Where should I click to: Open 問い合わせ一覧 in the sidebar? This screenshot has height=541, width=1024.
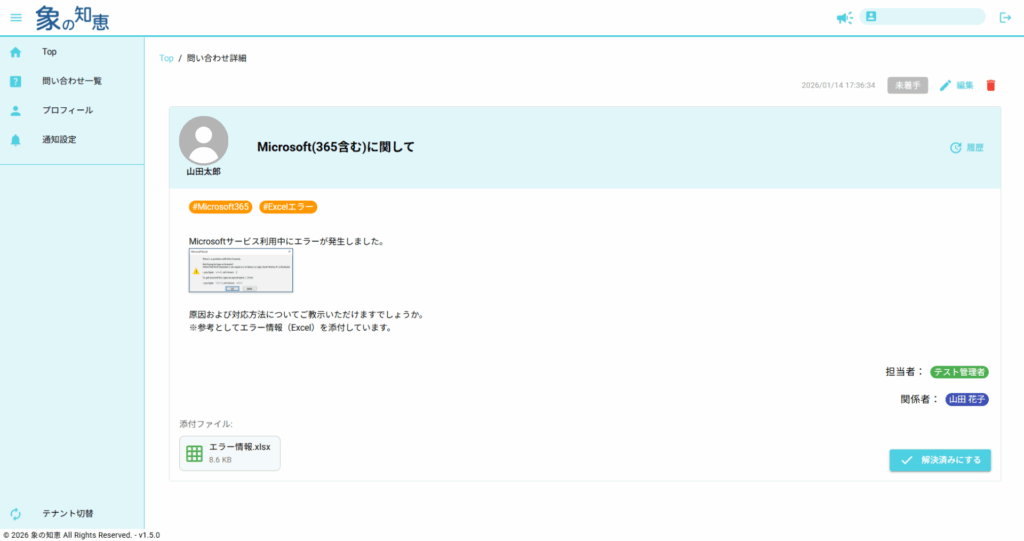point(72,81)
